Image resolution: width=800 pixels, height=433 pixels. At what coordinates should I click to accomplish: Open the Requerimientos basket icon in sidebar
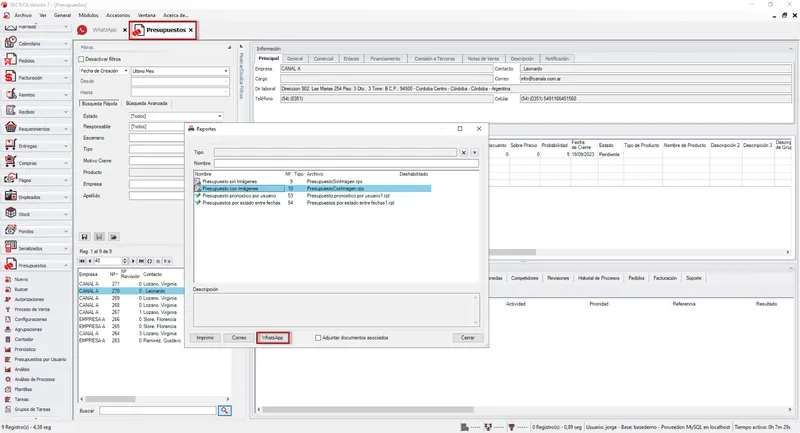[x=10, y=129]
